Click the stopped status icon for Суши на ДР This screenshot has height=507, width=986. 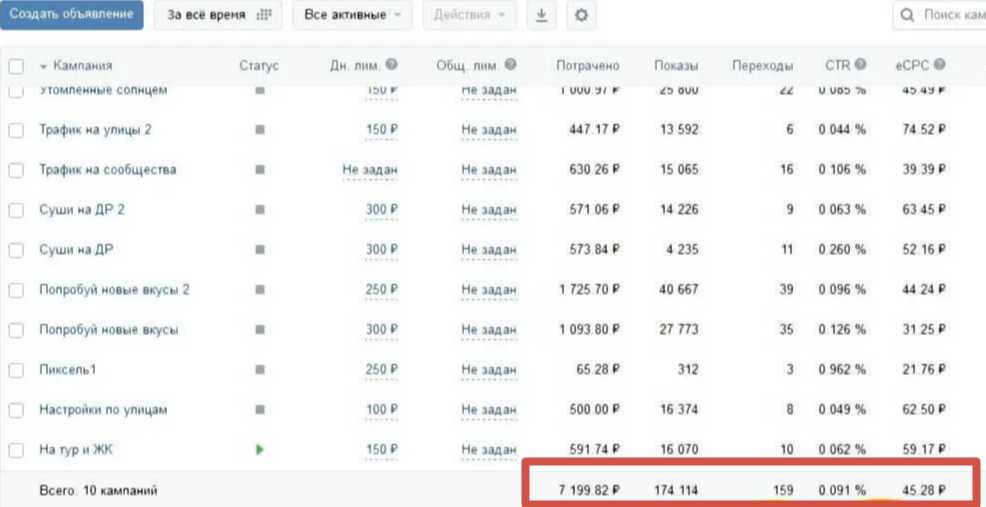click(260, 250)
